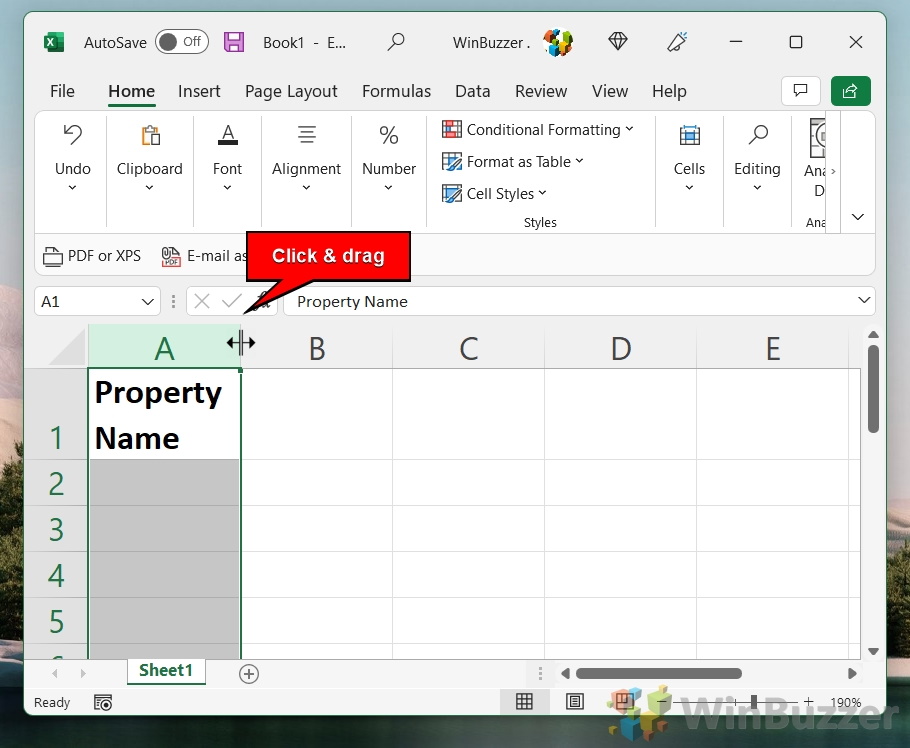
Task: Open Conditional Formatting options
Action: (539, 129)
